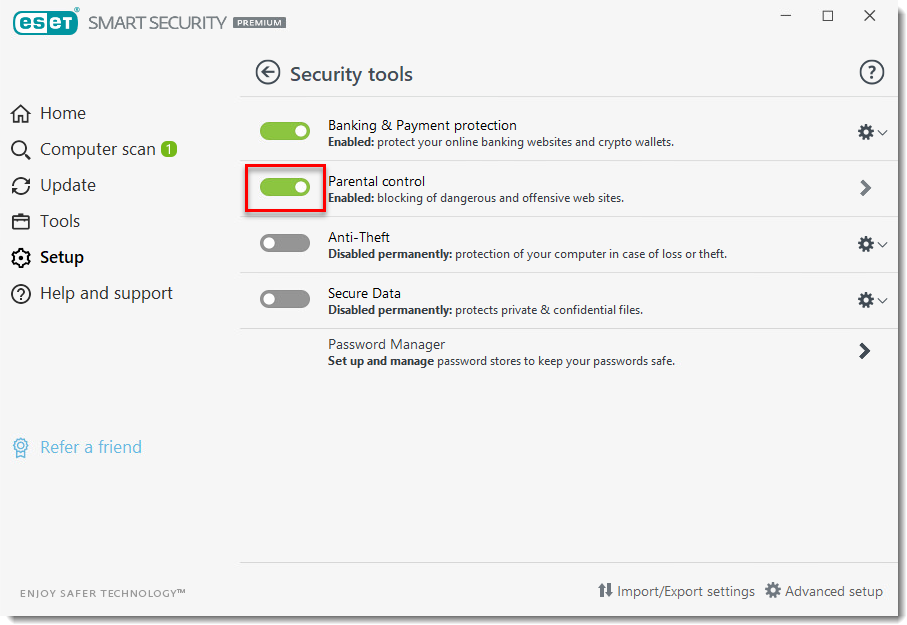Click the back arrow beside Security tools
The width and height of the screenshot is (907, 625).
[x=267, y=72]
